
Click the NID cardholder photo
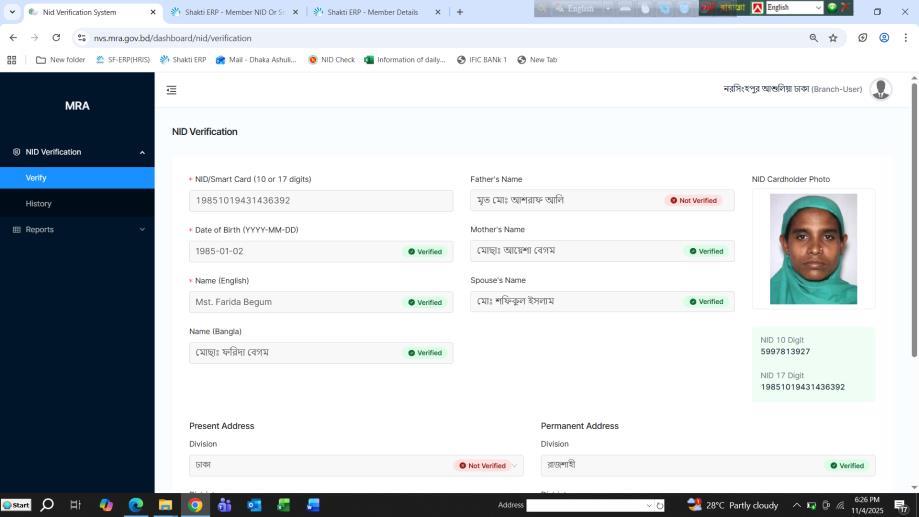tap(813, 249)
